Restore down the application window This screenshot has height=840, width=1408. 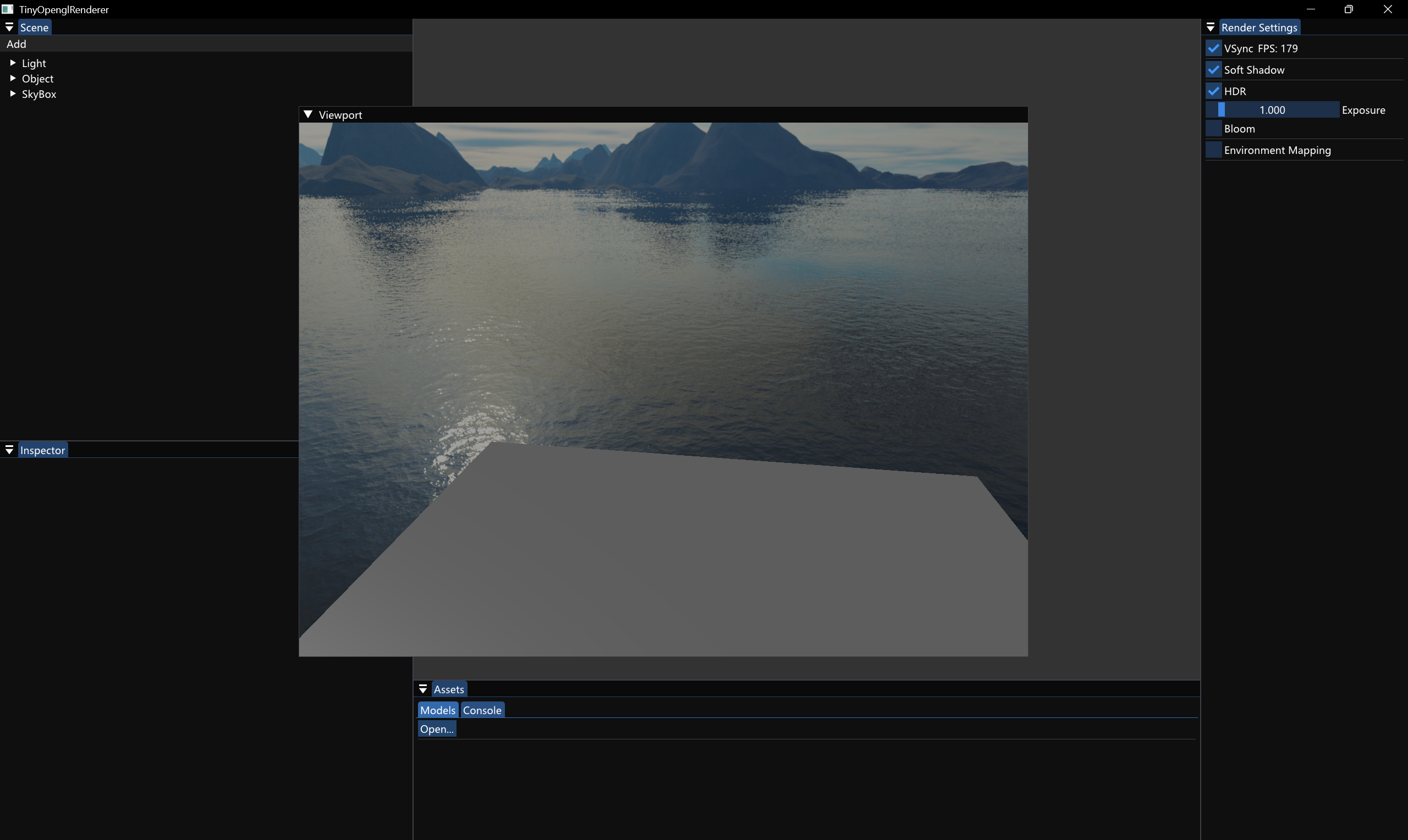click(x=1349, y=9)
